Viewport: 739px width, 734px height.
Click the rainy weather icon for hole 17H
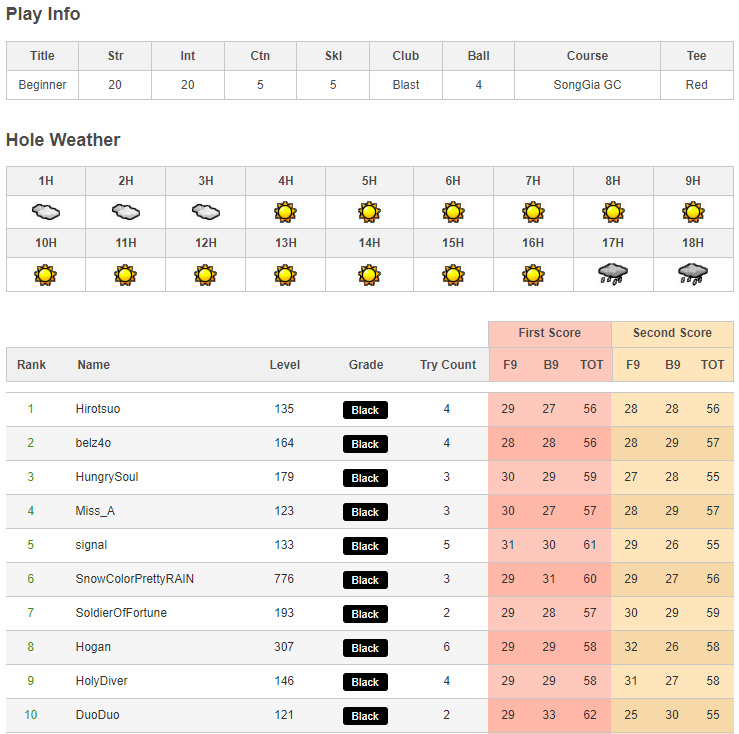click(613, 274)
